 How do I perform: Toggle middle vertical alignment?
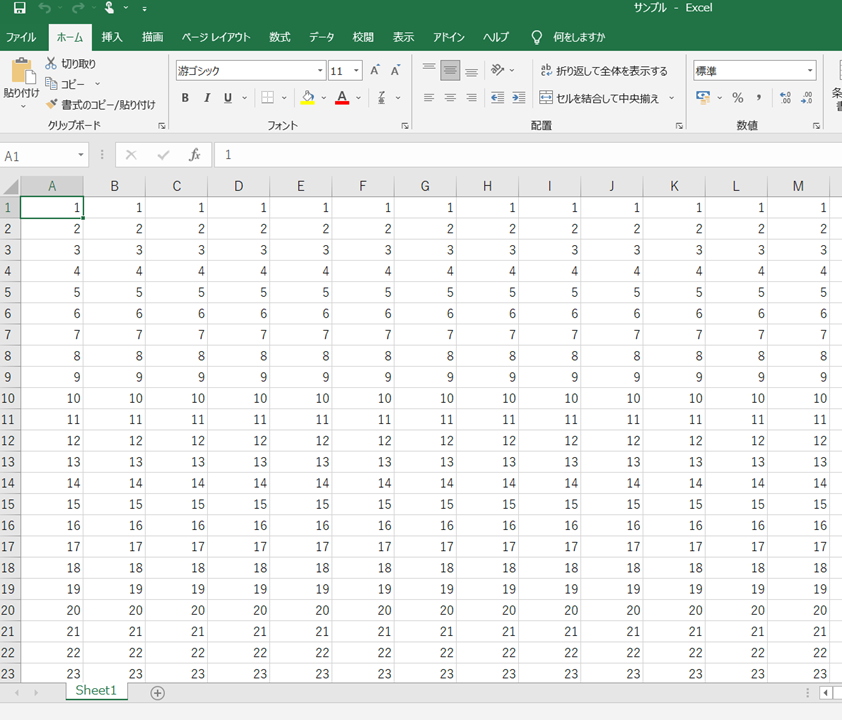point(450,70)
